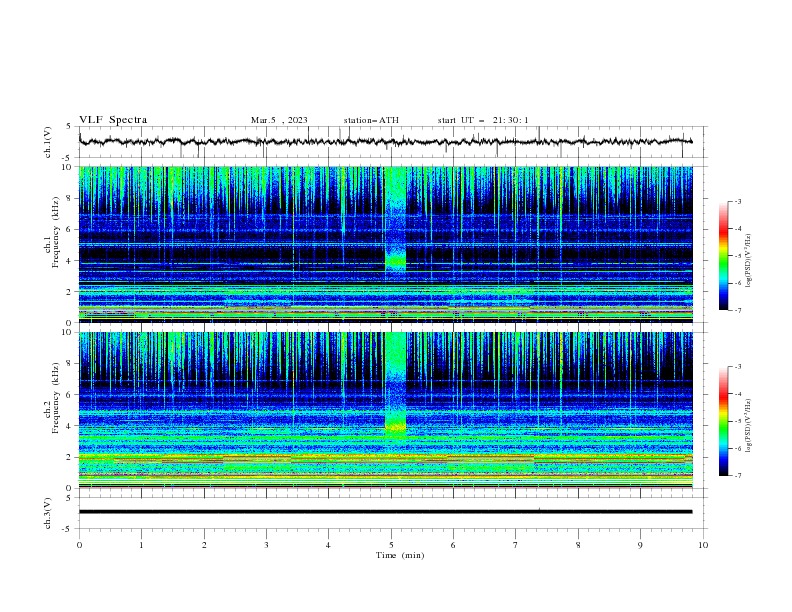Click the lower PSD color bar
Viewport: 792px width, 612px height.
[x=723, y=421]
